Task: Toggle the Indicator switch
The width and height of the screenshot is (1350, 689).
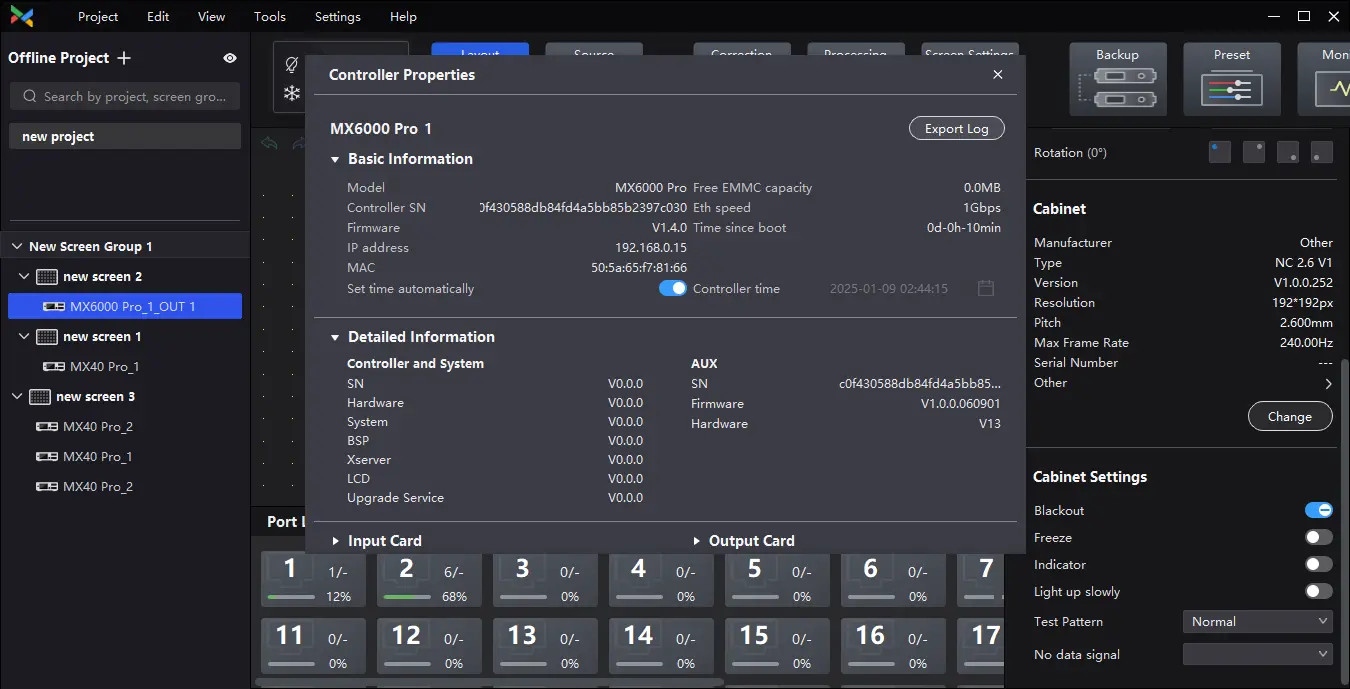Action: (x=1319, y=564)
